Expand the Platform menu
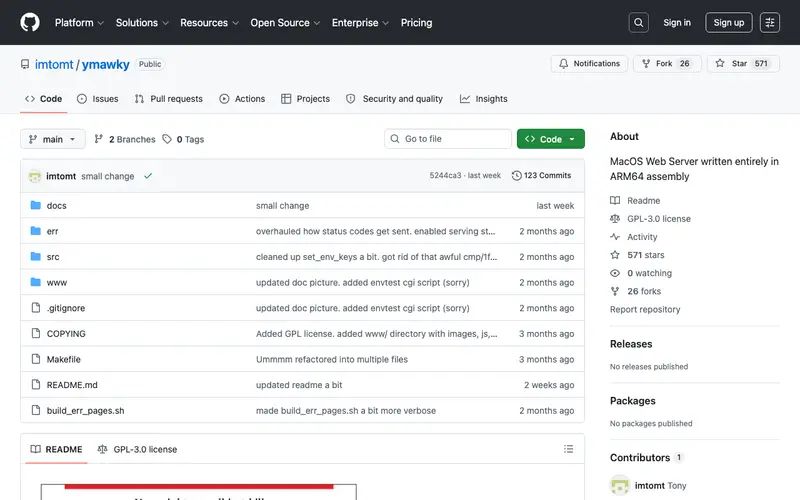 tap(79, 22)
